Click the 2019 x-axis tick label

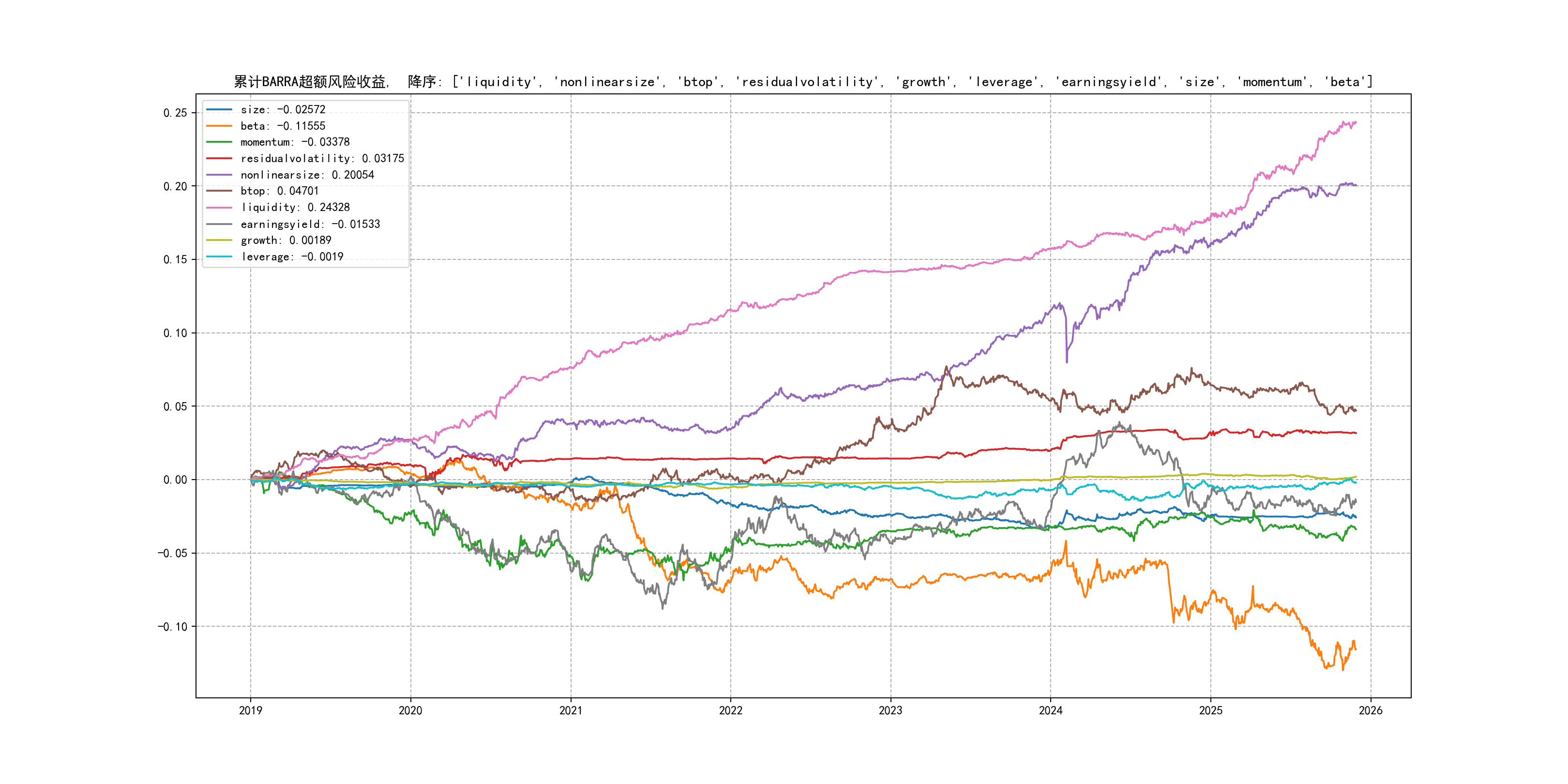point(250,710)
